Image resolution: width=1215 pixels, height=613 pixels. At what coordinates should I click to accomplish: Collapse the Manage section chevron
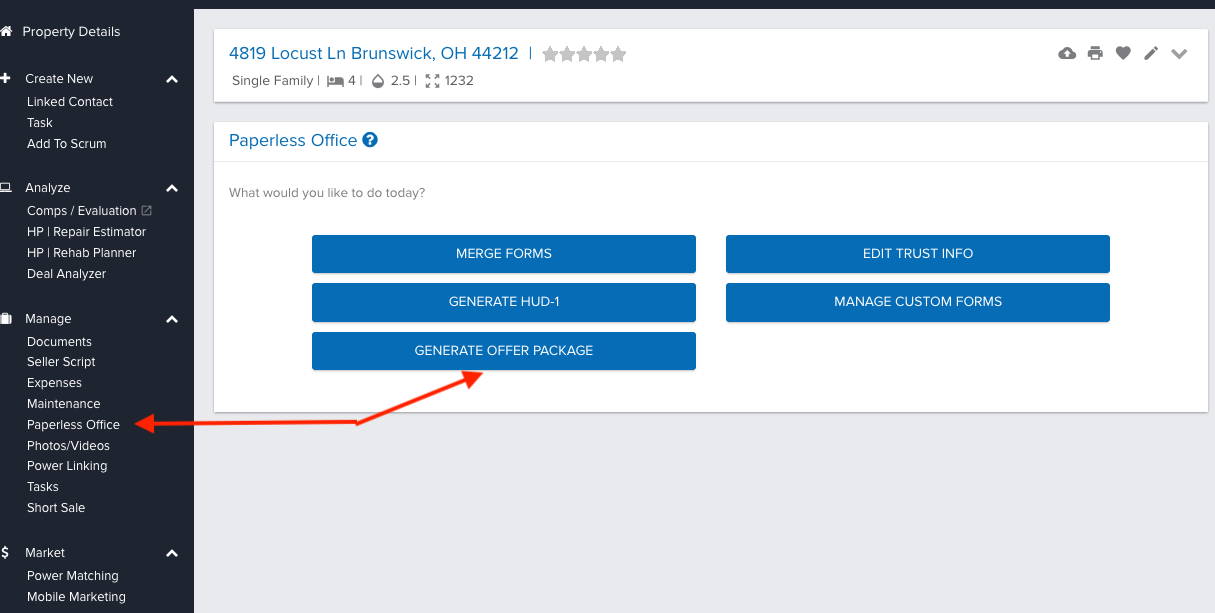pos(172,319)
